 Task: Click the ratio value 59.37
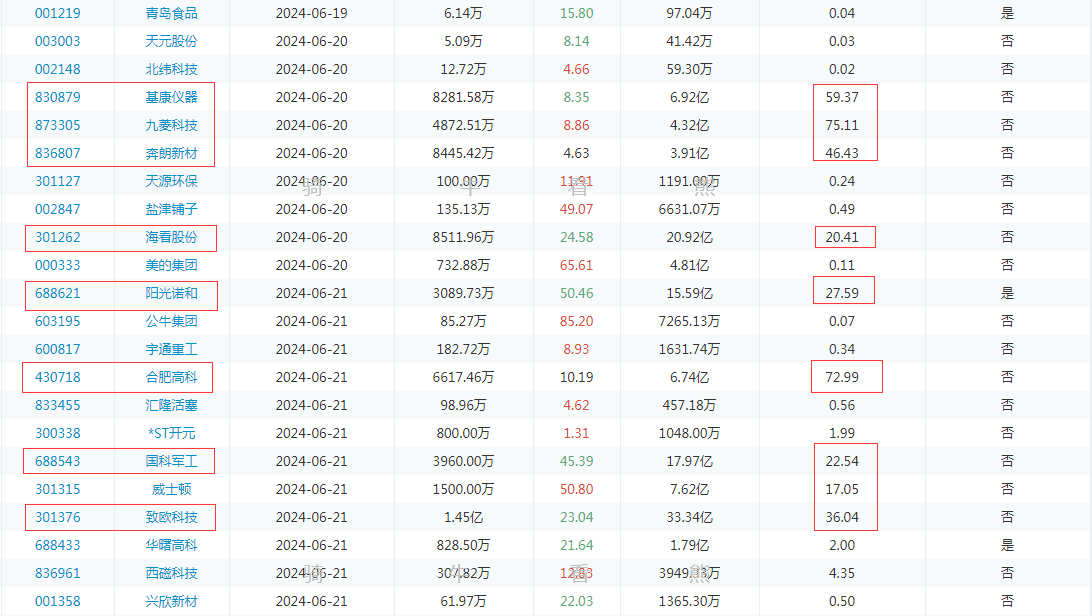[842, 97]
